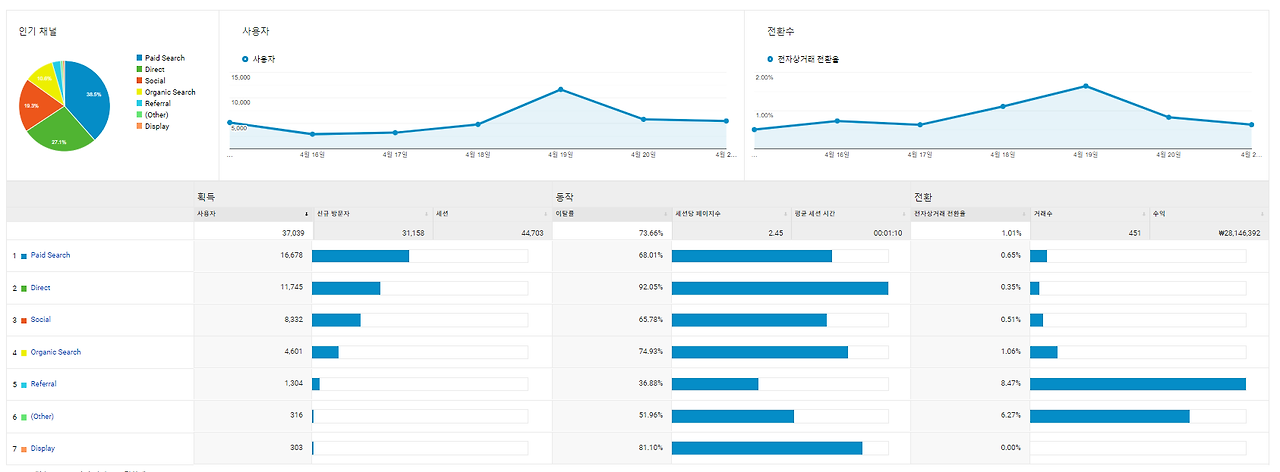Select 4월 16일 data point on 사용자 chart
The image size is (1280, 472).
(x=312, y=134)
